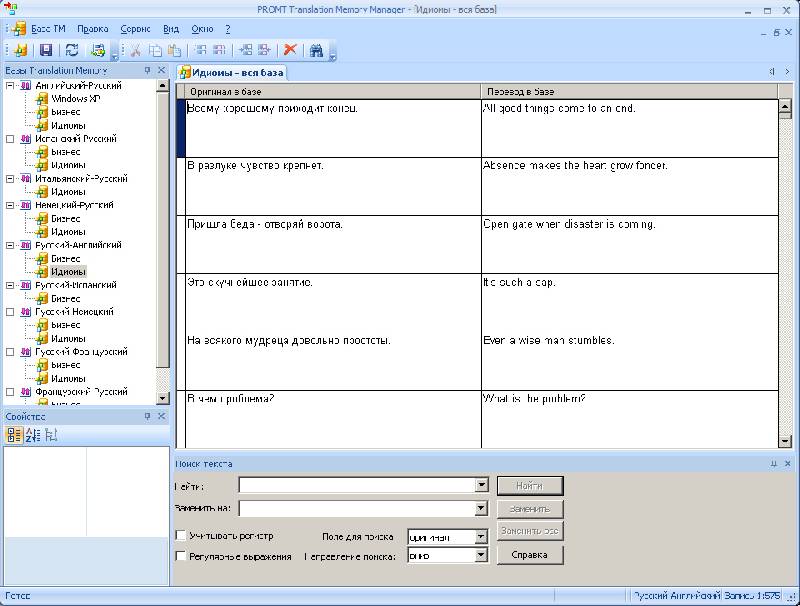Image resolution: width=800 pixels, height=606 pixels.
Task: Select Windows XP database in the tree
Action: coord(76,98)
